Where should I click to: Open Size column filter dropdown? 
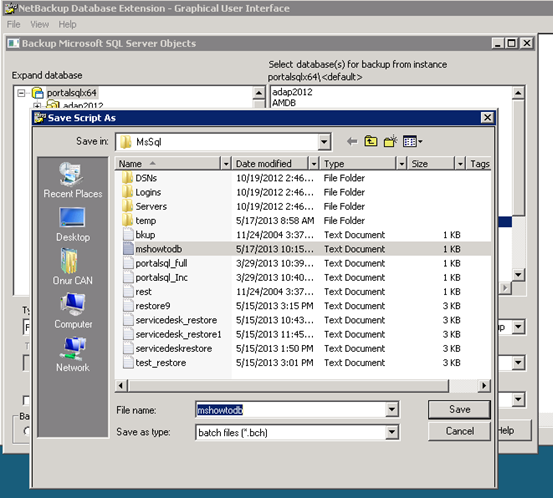pos(460,164)
